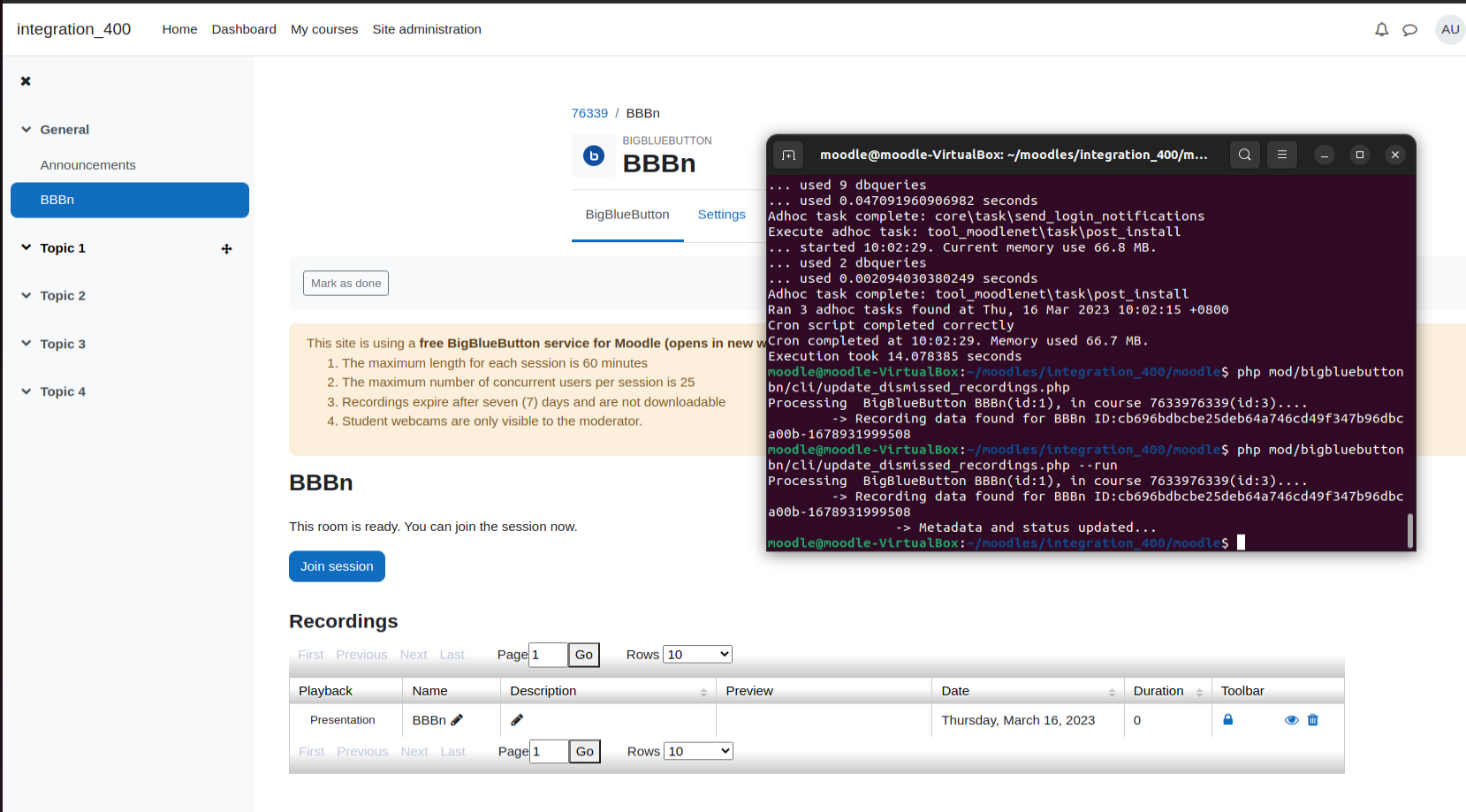Click the bottom Last pagination link
Viewport: 1466px width, 812px height.
pos(452,751)
